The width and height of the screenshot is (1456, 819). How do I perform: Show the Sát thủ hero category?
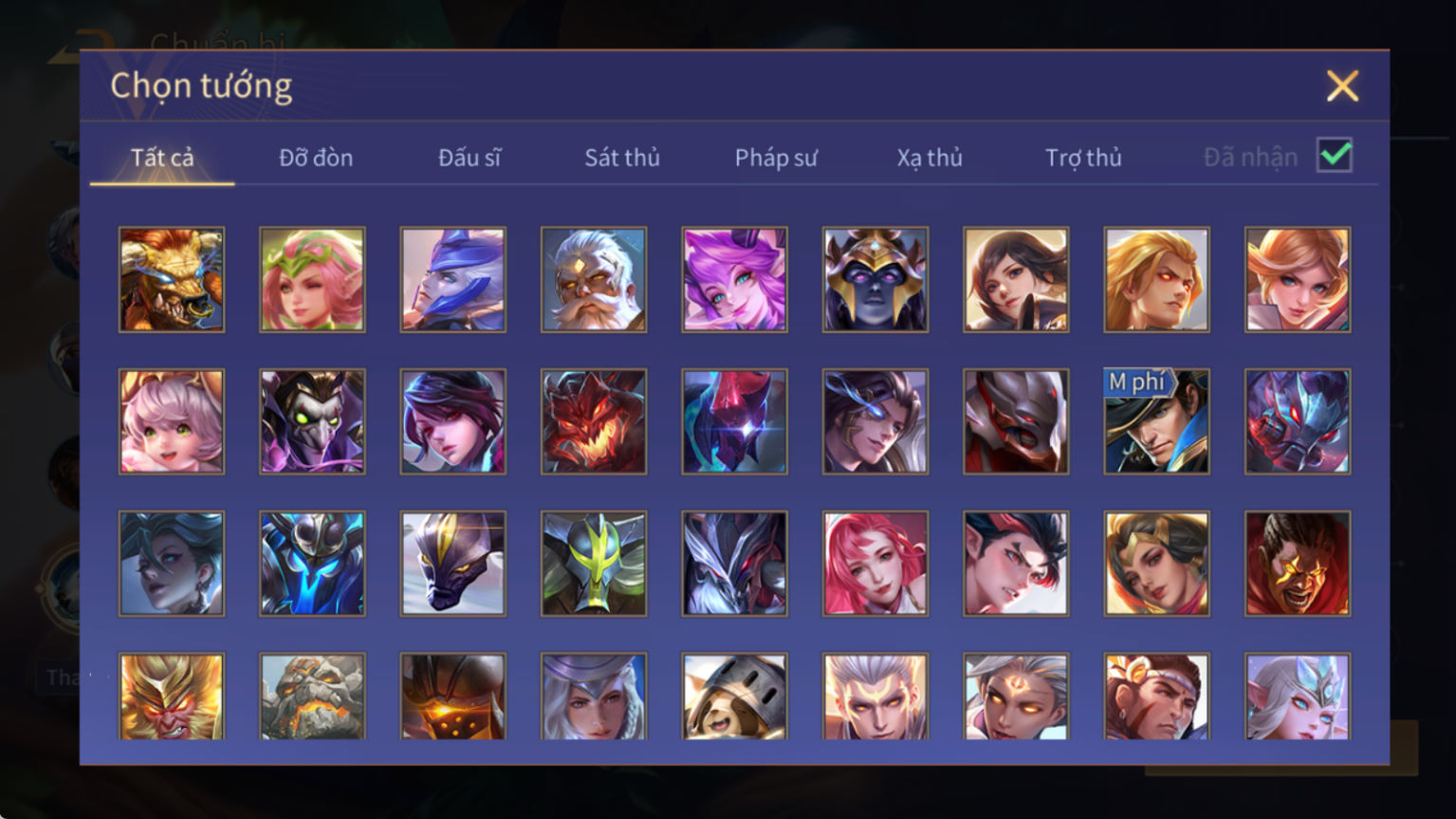coord(622,158)
